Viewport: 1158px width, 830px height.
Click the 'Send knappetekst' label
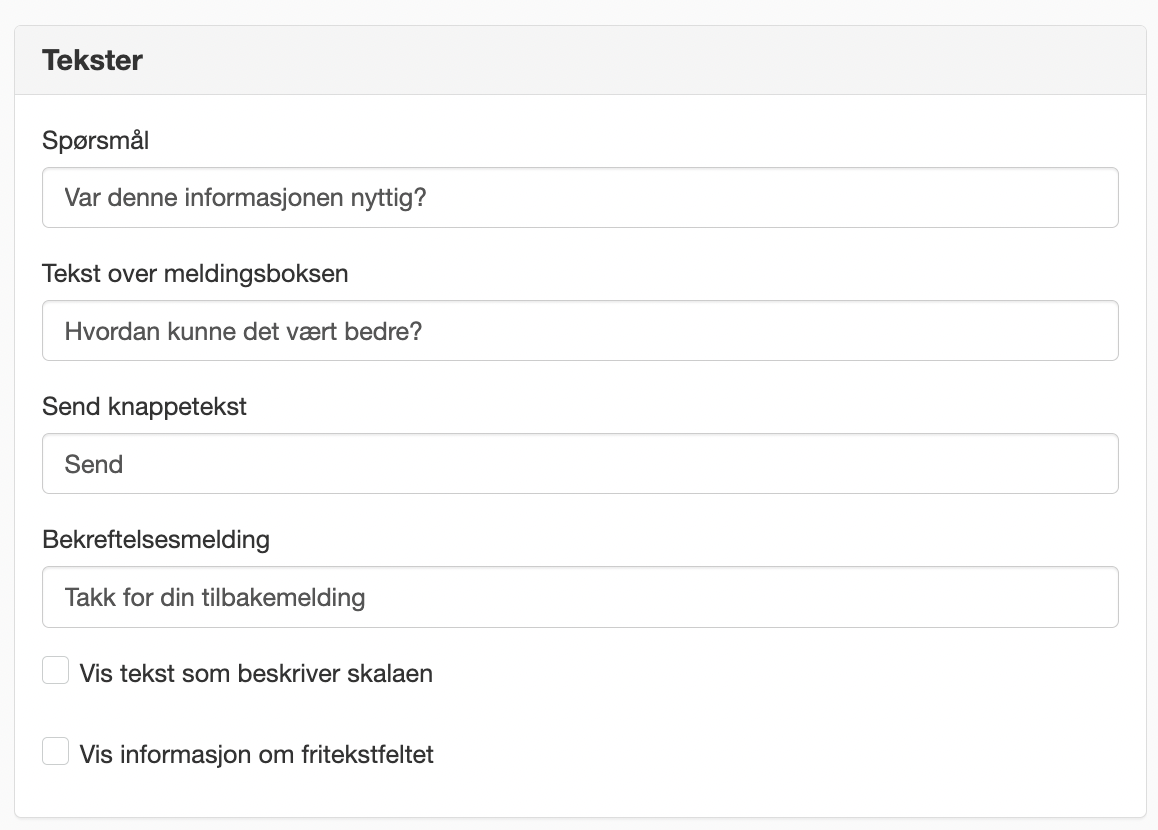click(144, 407)
